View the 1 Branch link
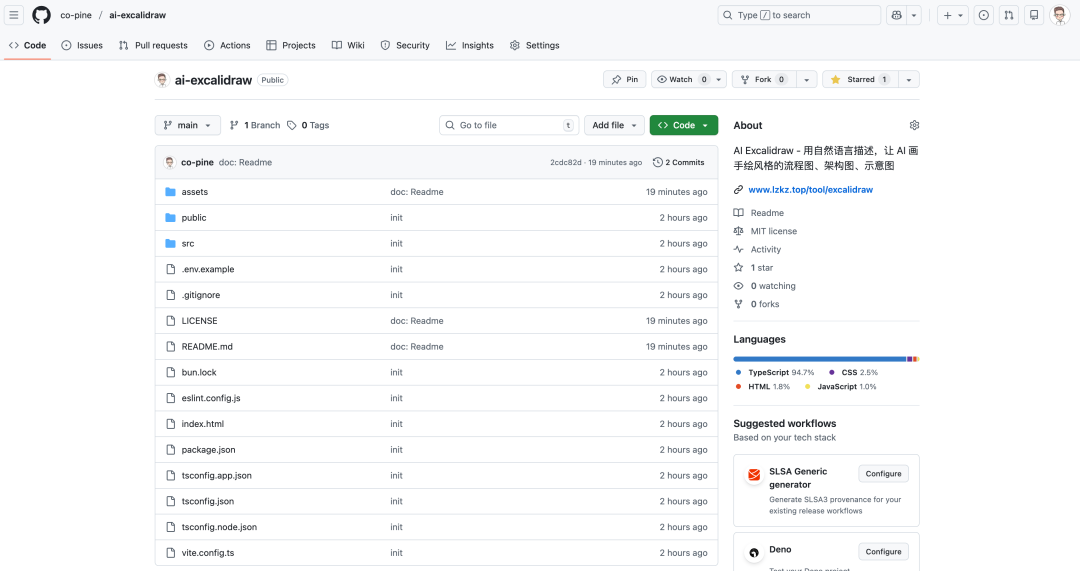Image resolution: width=1080 pixels, height=571 pixels. coord(255,125)
